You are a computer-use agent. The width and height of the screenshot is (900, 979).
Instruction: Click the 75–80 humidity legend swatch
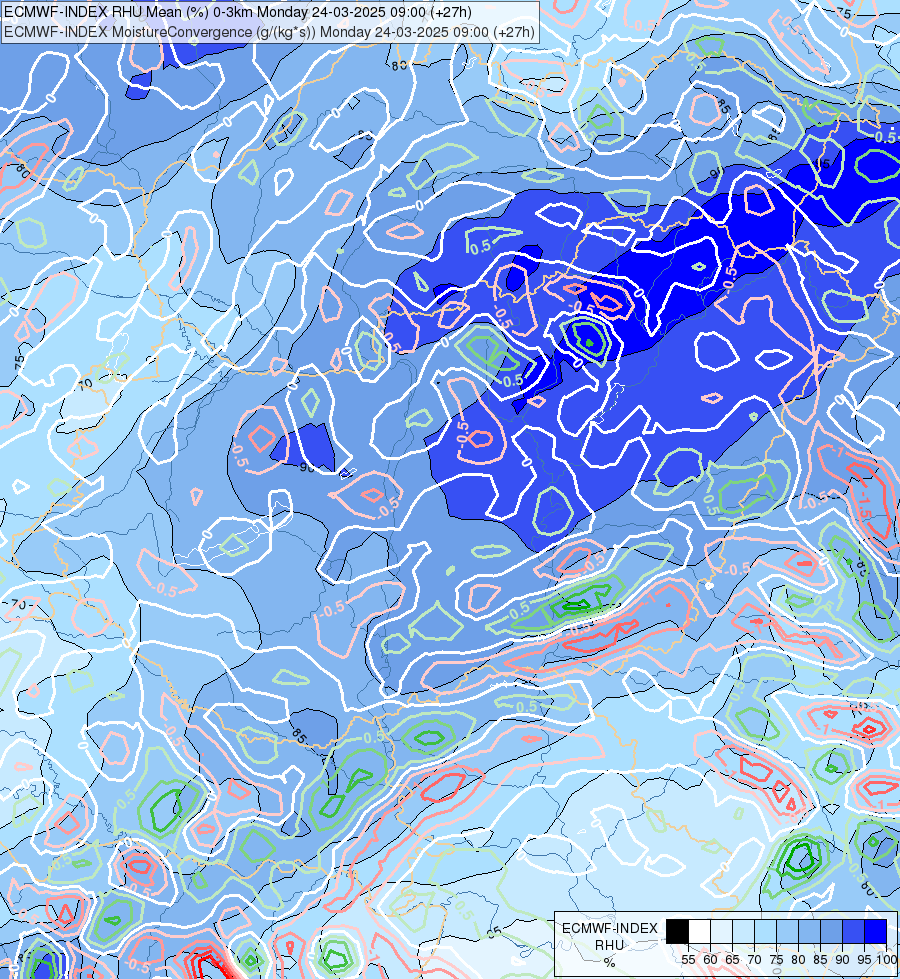tap(787, 931)
